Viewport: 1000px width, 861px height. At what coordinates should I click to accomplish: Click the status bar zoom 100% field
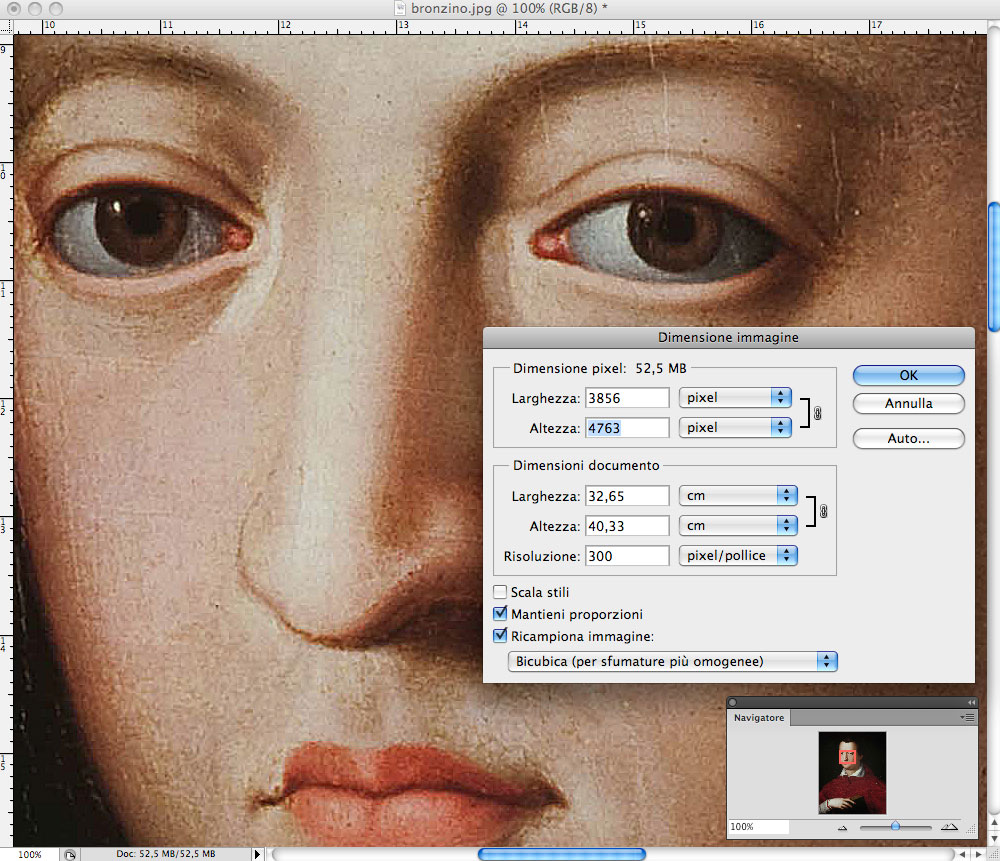[30, 855]
